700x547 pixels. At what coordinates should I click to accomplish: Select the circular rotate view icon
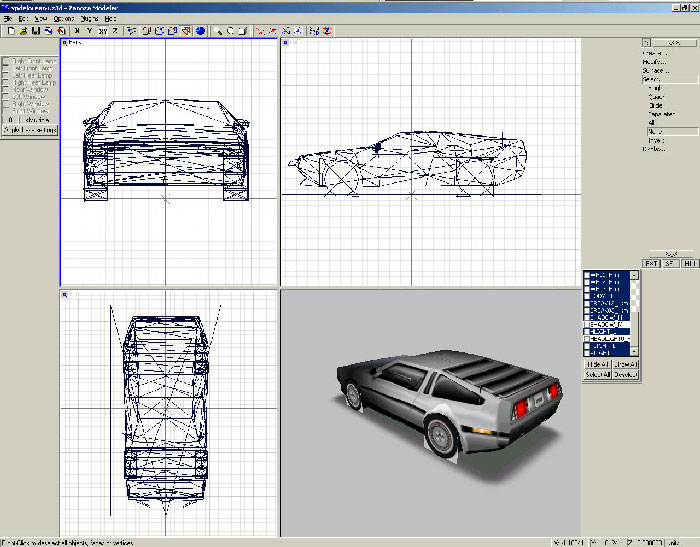[230, 31]
